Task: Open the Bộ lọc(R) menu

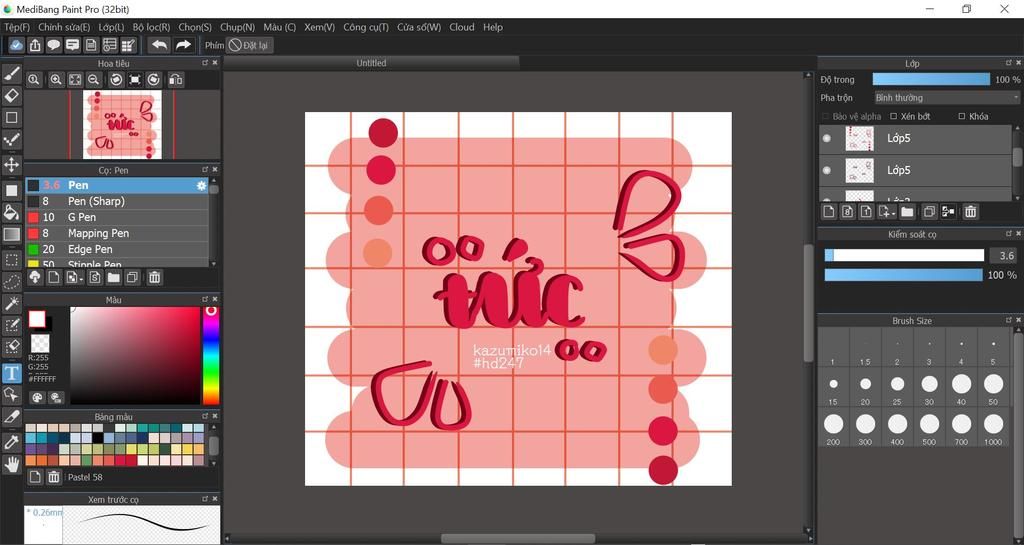Action: click(x=151, y=27)
